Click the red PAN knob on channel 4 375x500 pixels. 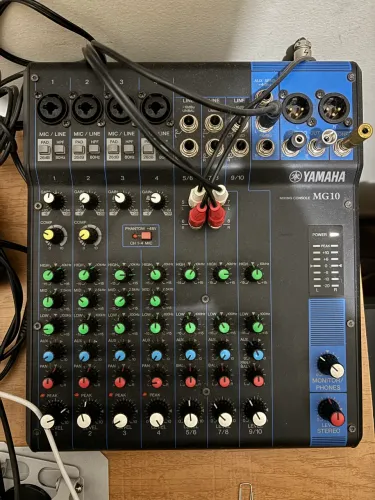pos(157,381)
